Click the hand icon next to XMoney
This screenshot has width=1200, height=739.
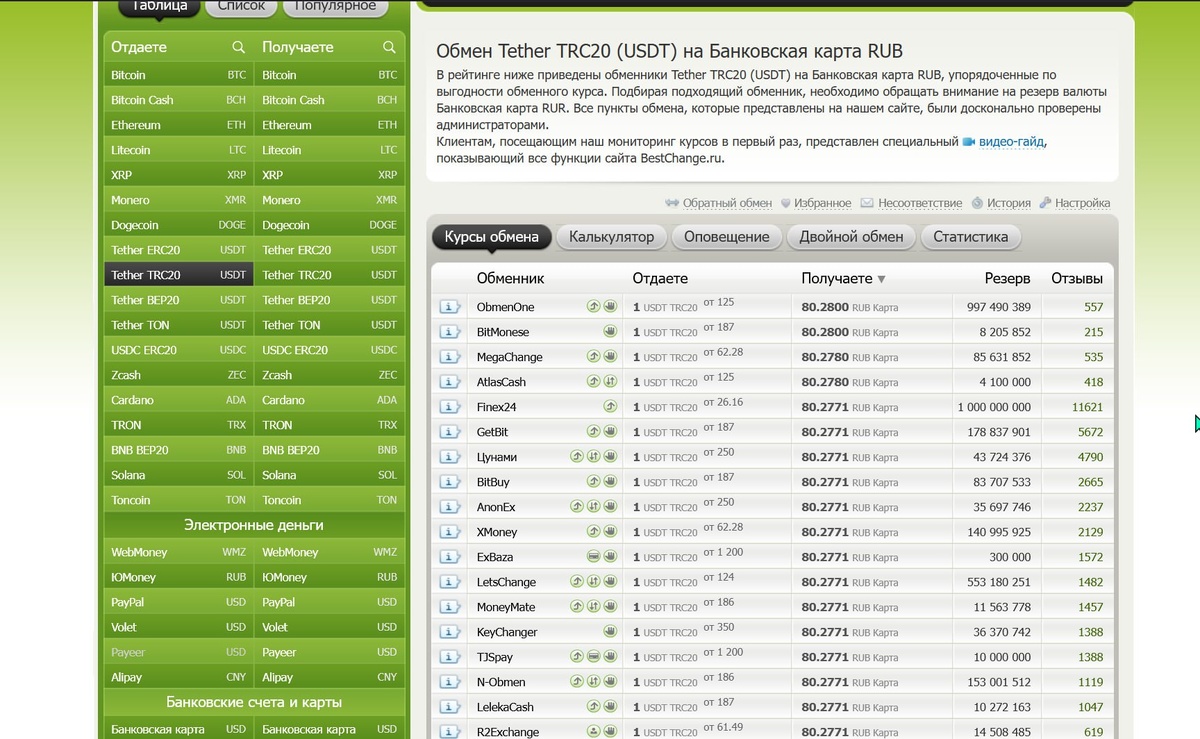coord(610,532)
